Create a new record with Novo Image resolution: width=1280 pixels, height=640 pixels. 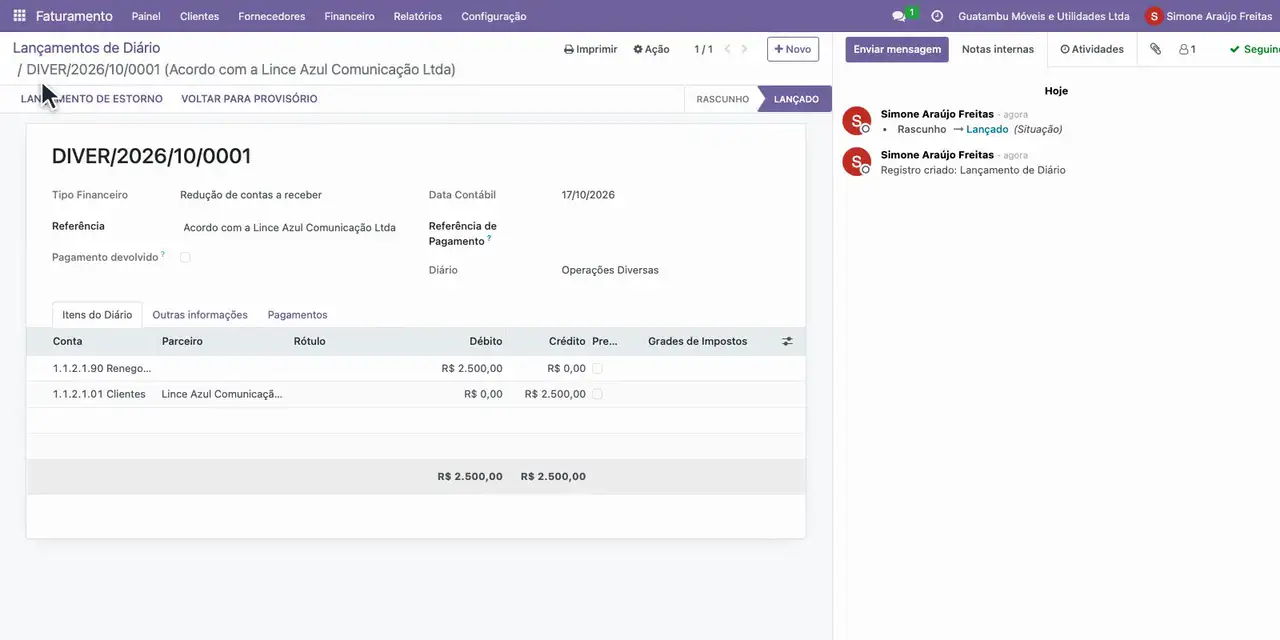(793, 49)
